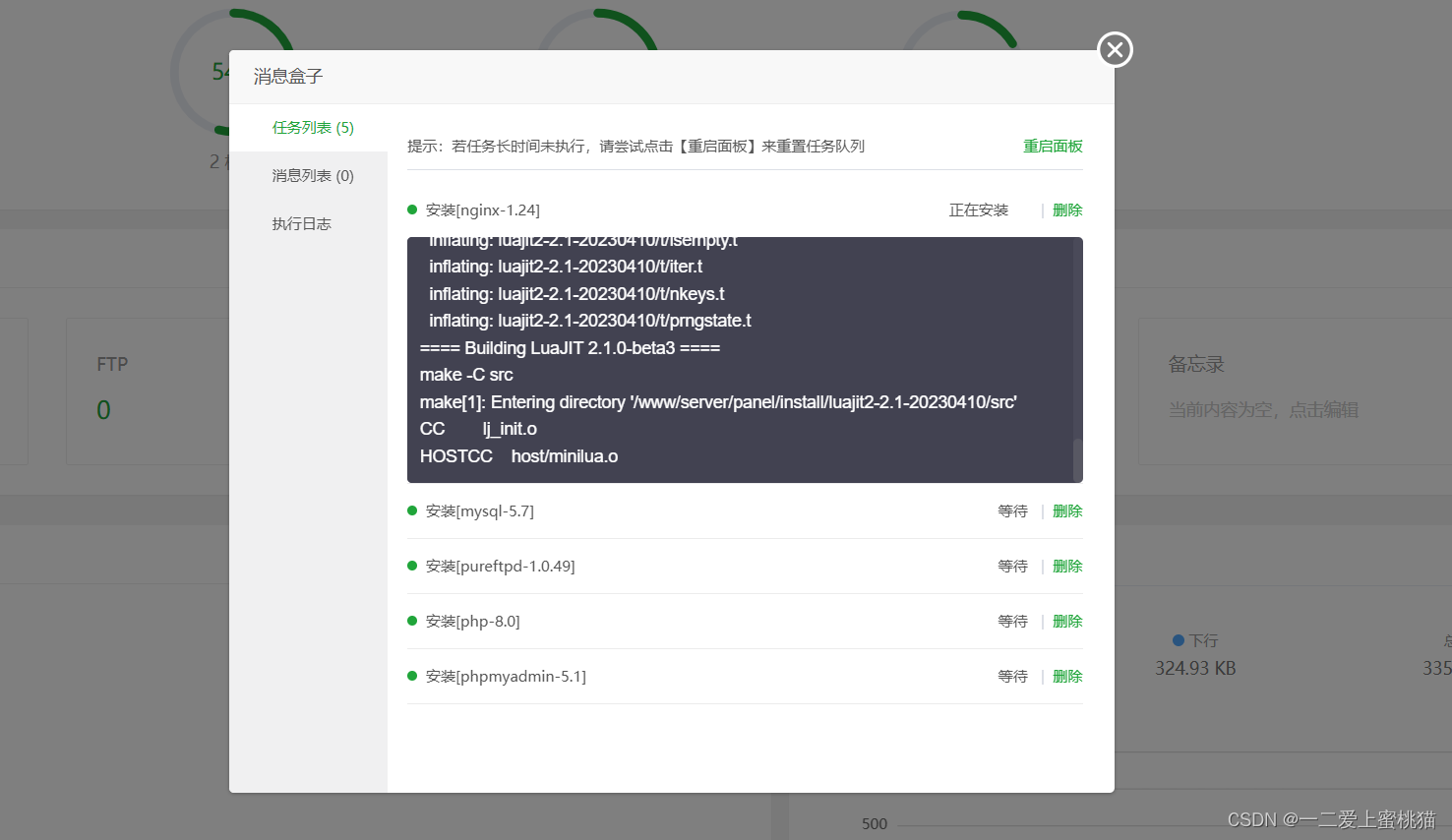Click the log line 'Building LuaJIT 2.1.0-beta3'
This screenshot has height=840, width=1452.
click(x=570, y=348)
